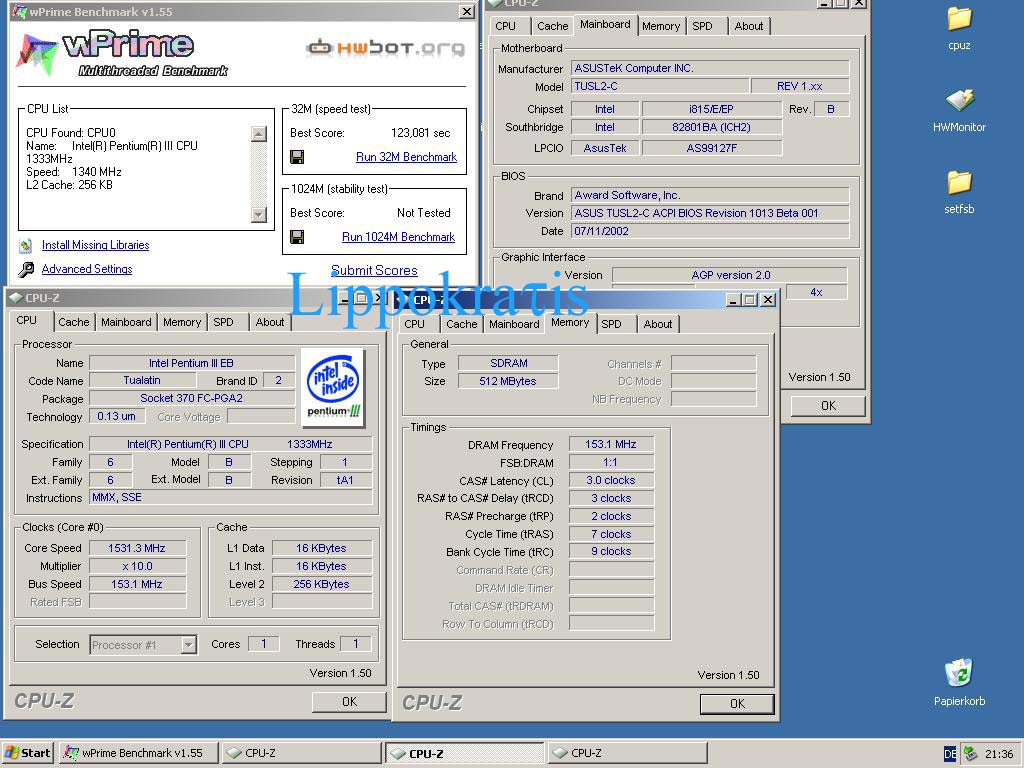
Task: Click the Core Speed 1531.3 MHz field
Action: 137,548
